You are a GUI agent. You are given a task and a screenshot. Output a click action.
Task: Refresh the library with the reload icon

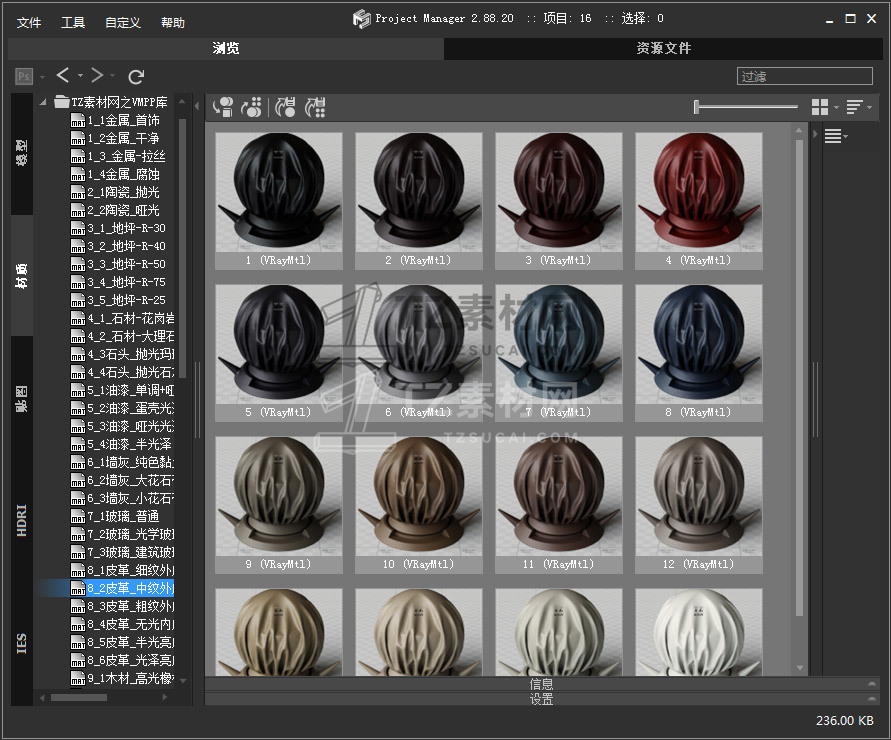[137, 76]
